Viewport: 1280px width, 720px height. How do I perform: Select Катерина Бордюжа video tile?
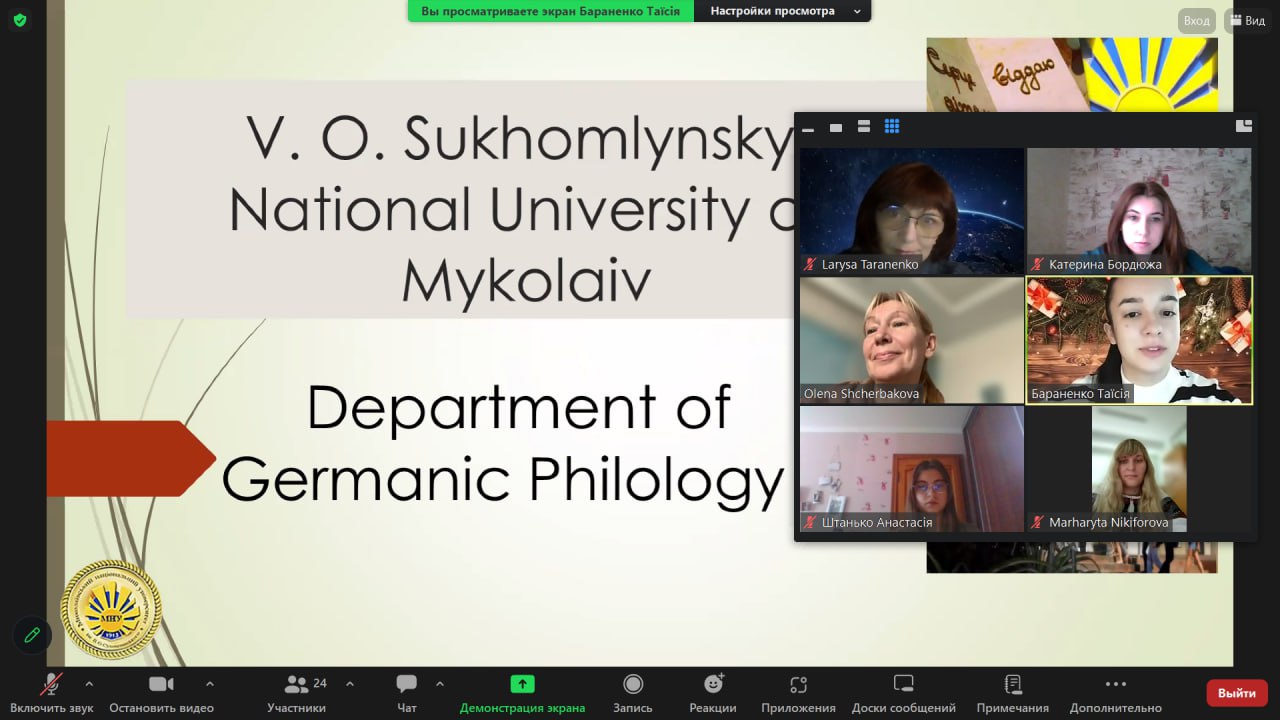click(1139, 211)
